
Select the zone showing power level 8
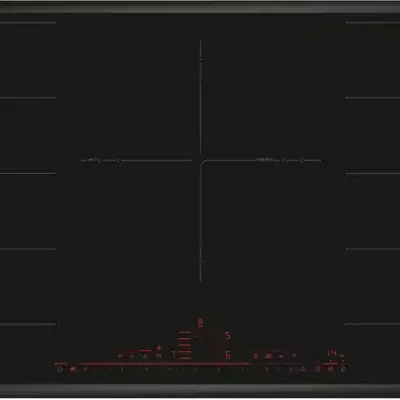tap(200, 323)
